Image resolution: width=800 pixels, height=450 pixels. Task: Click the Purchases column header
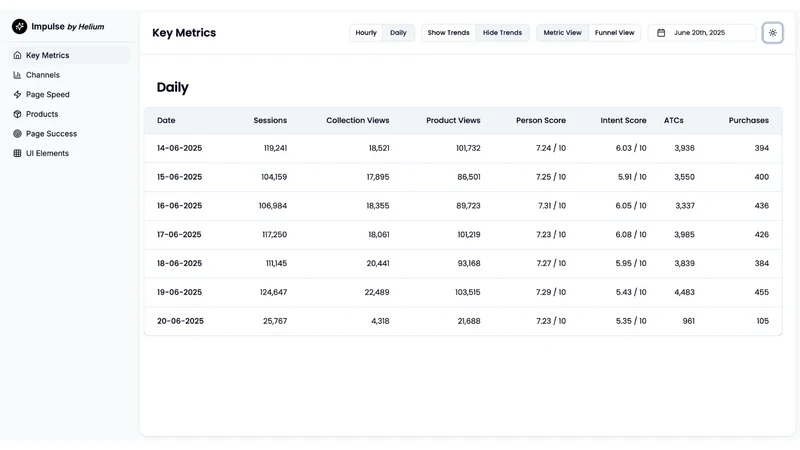point(748,120)
